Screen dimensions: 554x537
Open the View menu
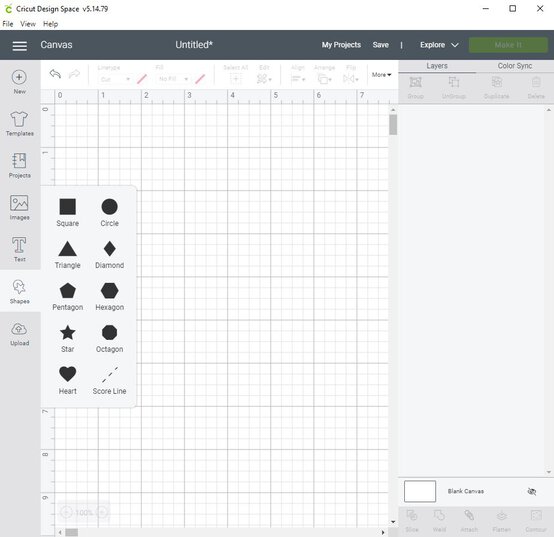[28, 24]
